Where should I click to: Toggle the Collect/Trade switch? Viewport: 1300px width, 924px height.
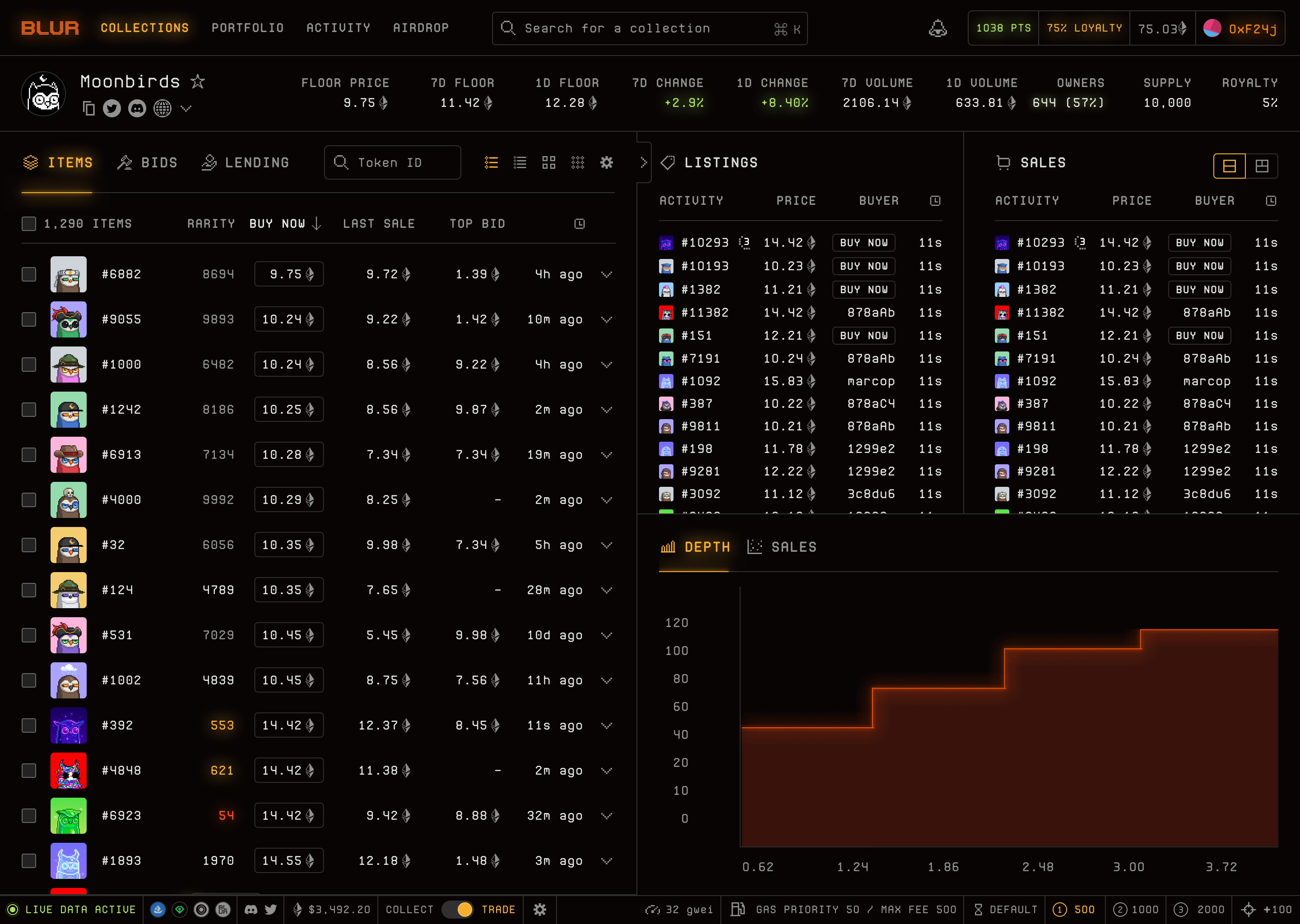point(458,909)
